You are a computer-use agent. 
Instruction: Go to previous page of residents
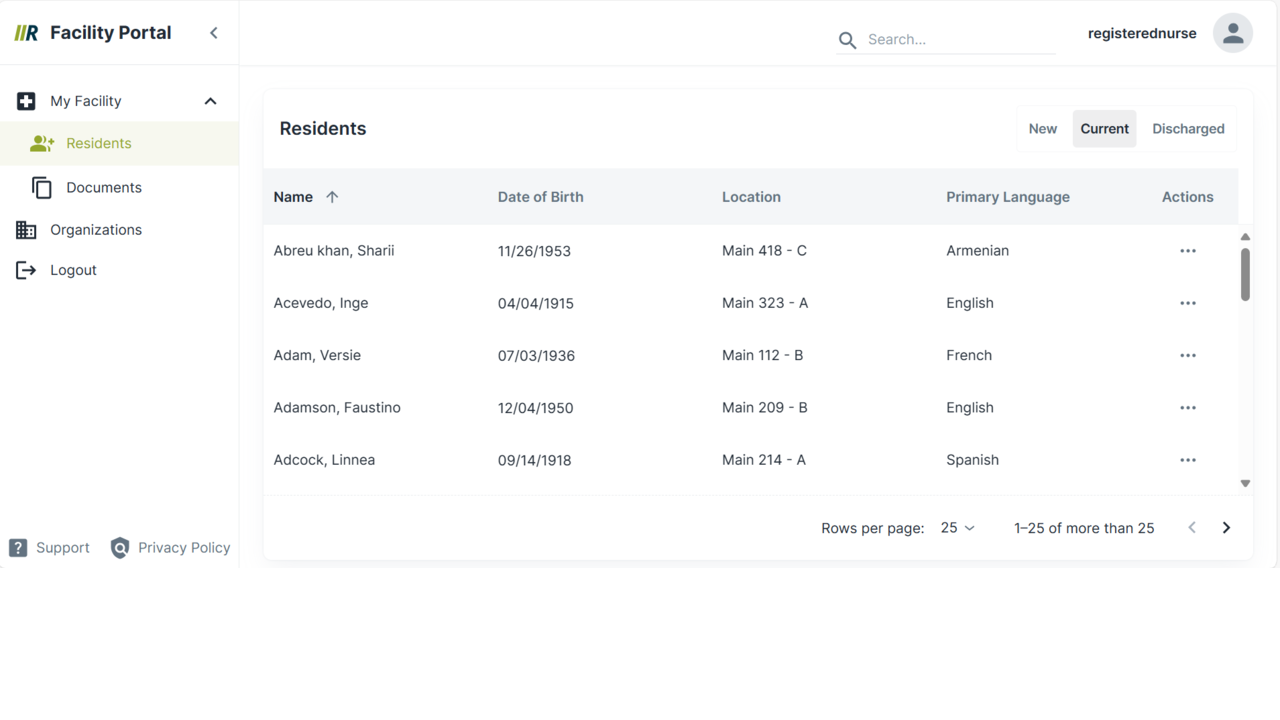[x=1192, y=528]
